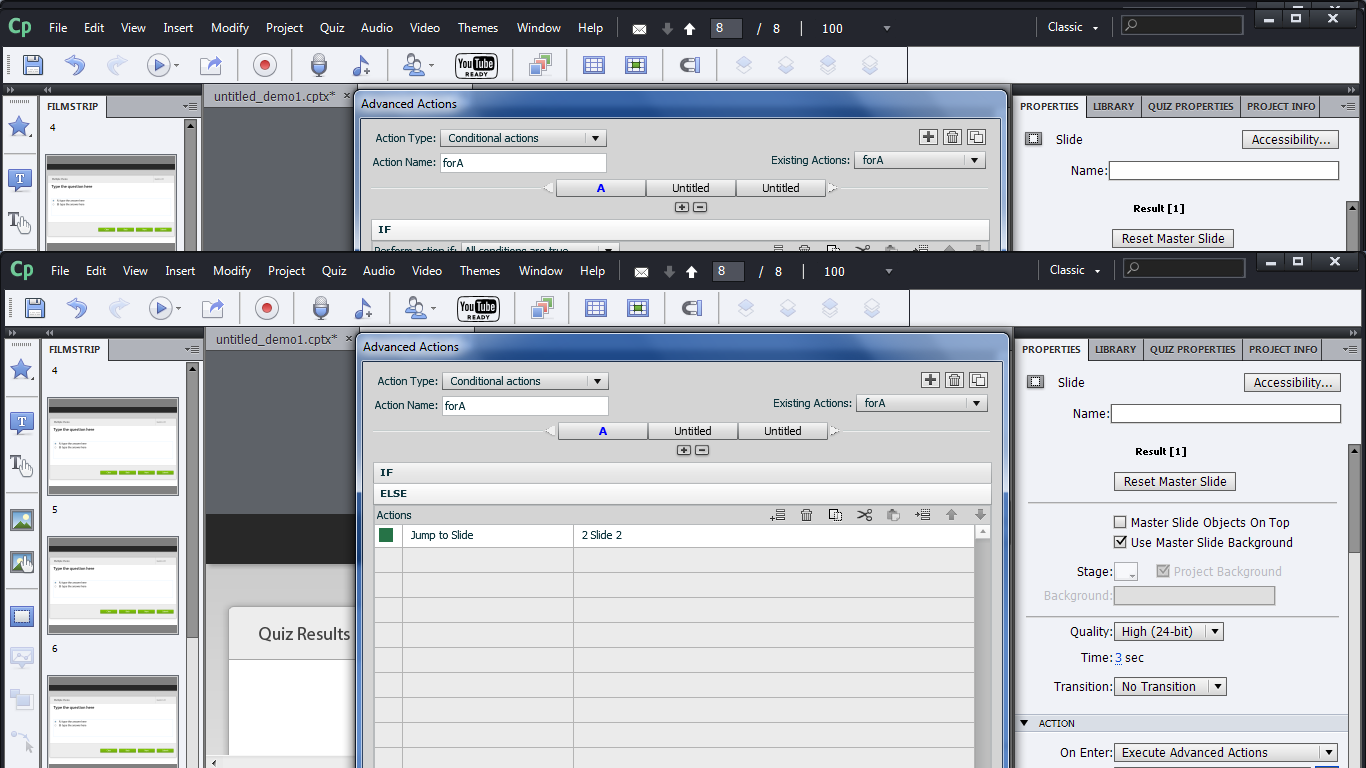Click the magnet Snap icon in lower toolbar
This screenshot has height=768, width=1366.
[x=691, y=308]
